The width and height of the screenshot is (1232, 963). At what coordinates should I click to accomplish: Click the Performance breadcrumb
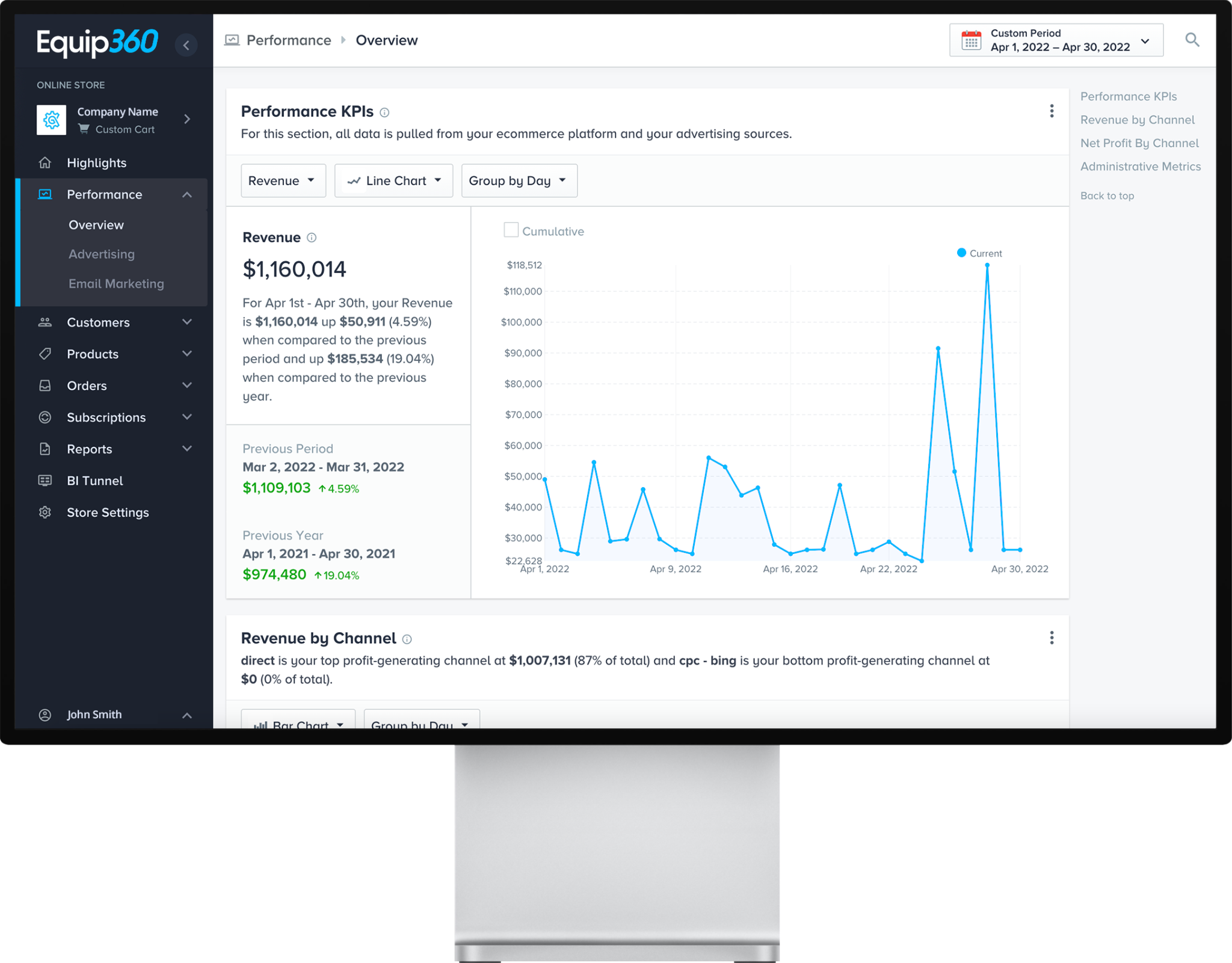point(288,40)
